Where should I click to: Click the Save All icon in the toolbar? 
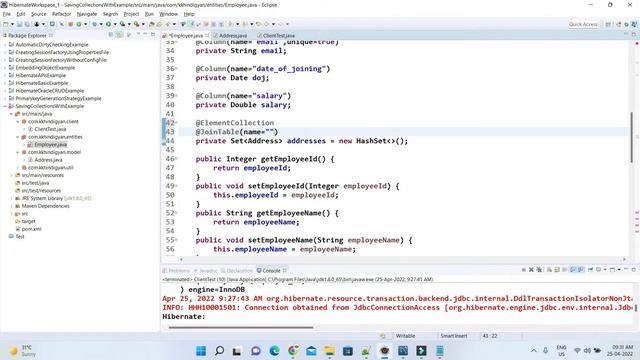coord(27,24)
